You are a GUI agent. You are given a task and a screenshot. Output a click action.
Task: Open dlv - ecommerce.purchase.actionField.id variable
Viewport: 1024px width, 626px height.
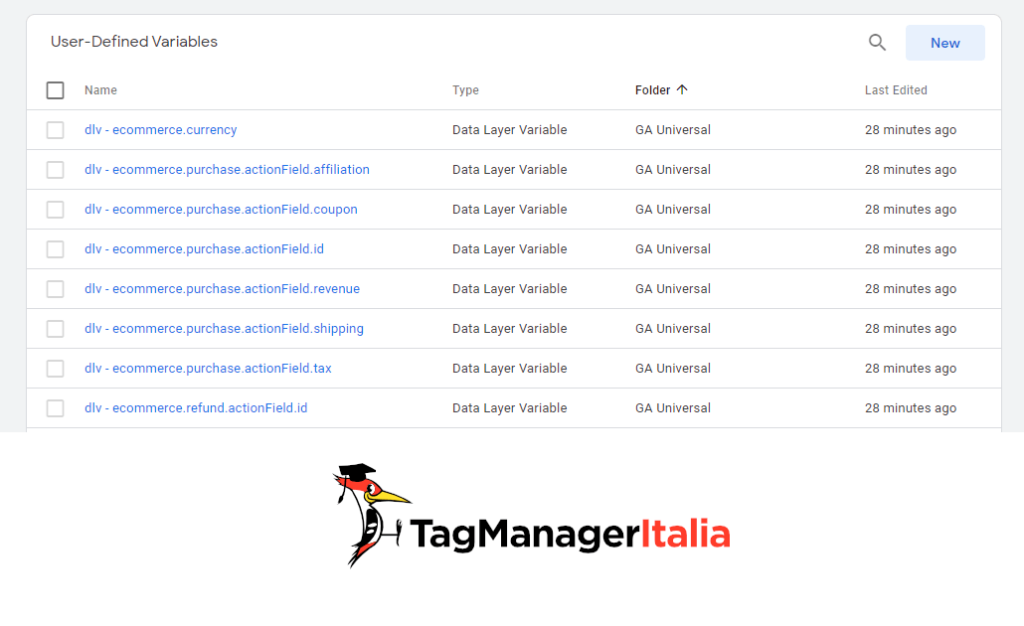(x=204, y=249)
